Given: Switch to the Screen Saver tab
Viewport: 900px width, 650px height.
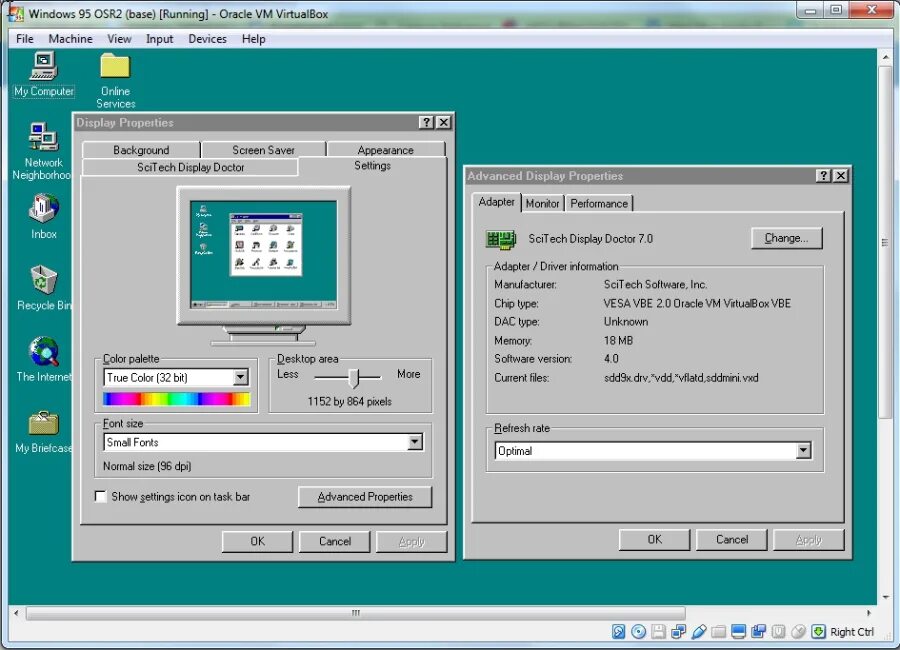Looking at the screenshot, I should point(263,150).
